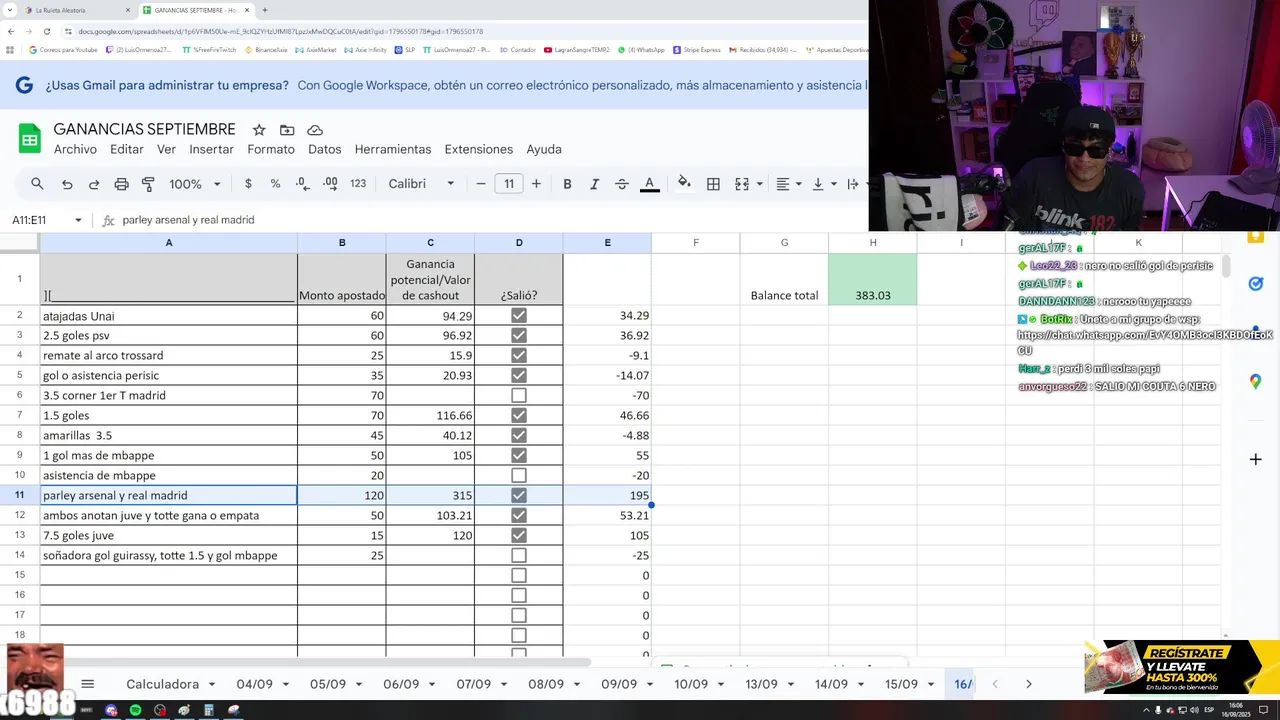Open the merge cells dropdown arrow
The height and width of the screenshot is (720, 1280).
point(759,184)
